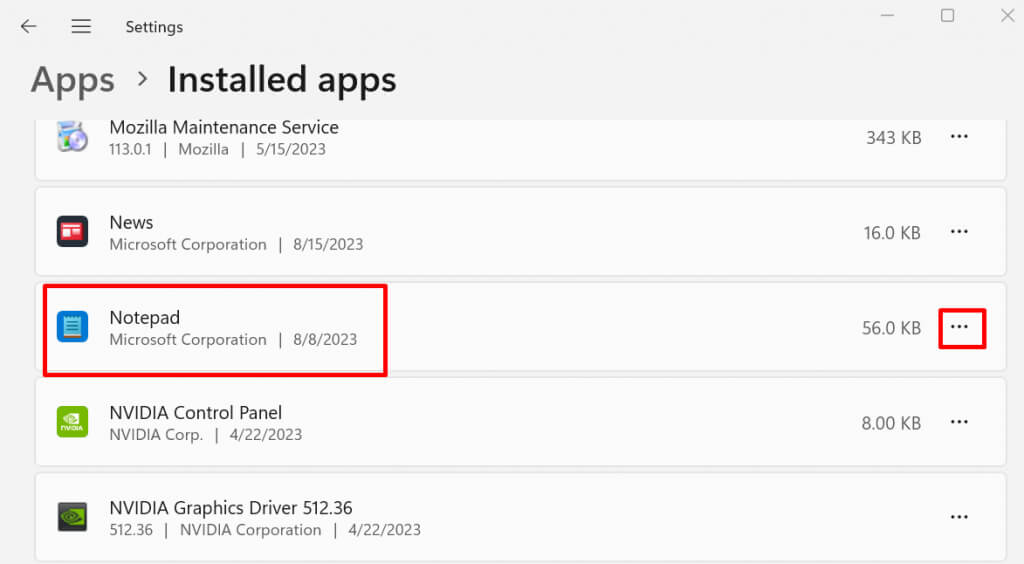The height and width of the screenshot is (564, 1024).
Task: Open more options for Mozilla Maintenance Service
Action: click(x=959, y=137)
